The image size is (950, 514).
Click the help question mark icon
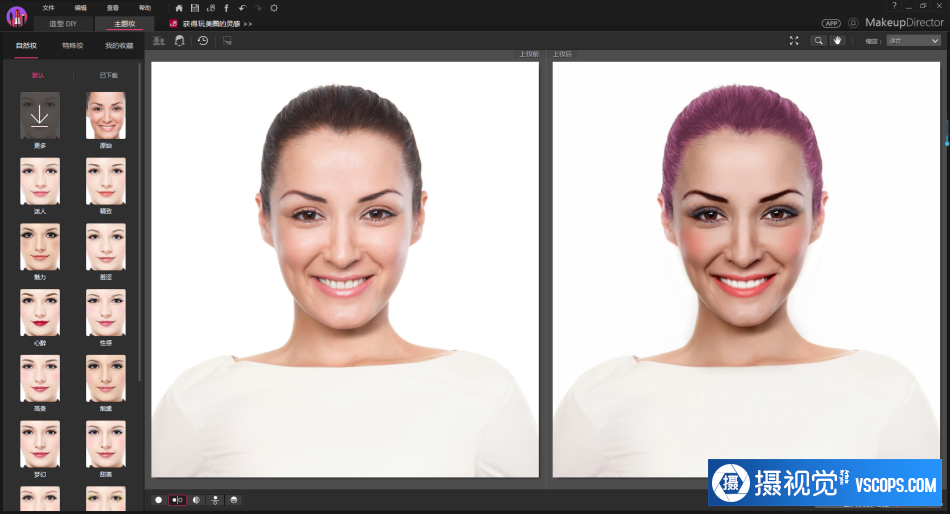894,5
